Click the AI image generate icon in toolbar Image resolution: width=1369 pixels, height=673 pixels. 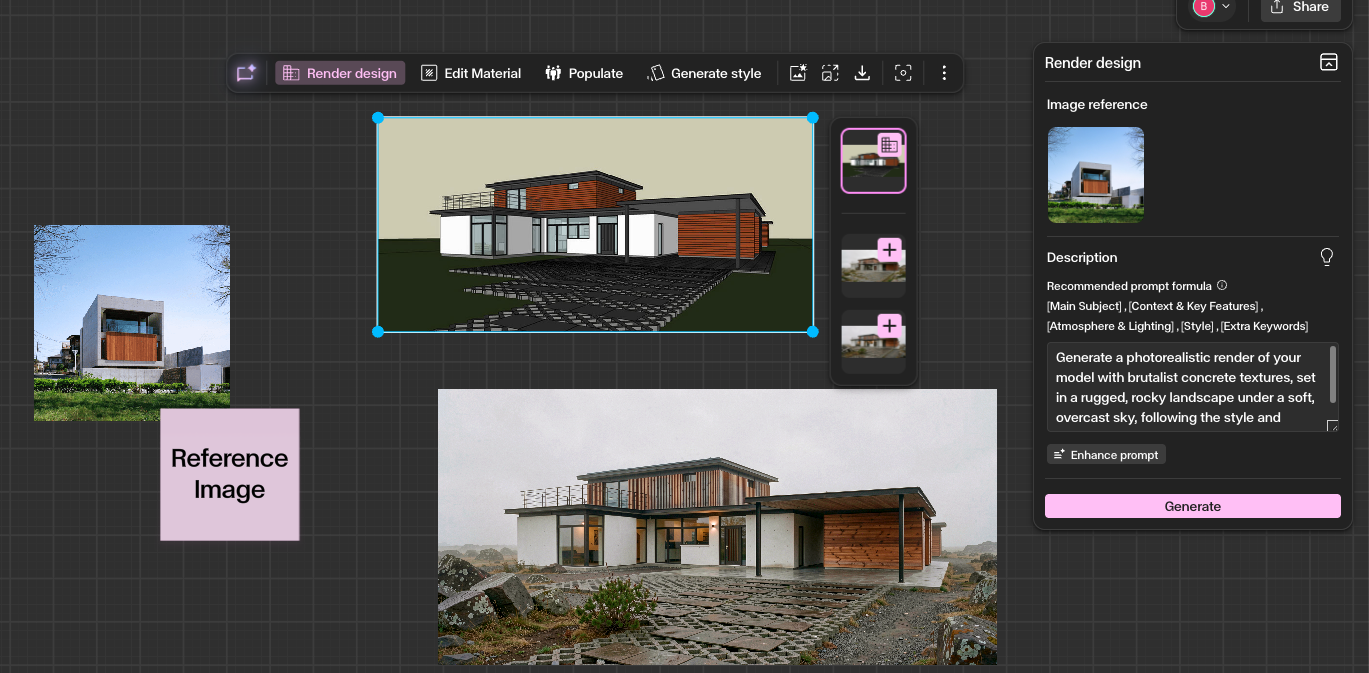pos(797,73)
